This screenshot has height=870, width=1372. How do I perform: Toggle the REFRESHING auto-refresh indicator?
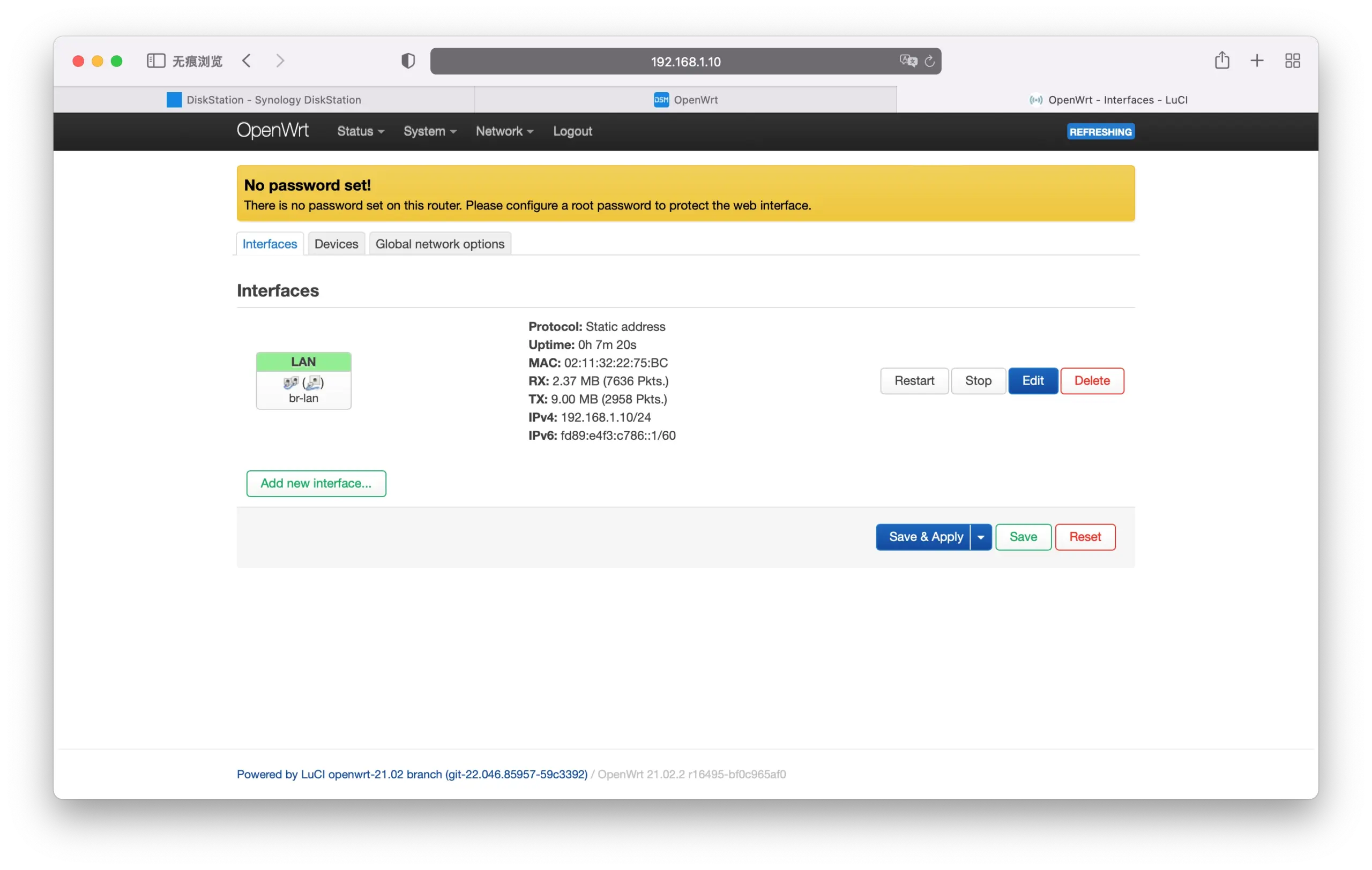[x=1100, y=132]
